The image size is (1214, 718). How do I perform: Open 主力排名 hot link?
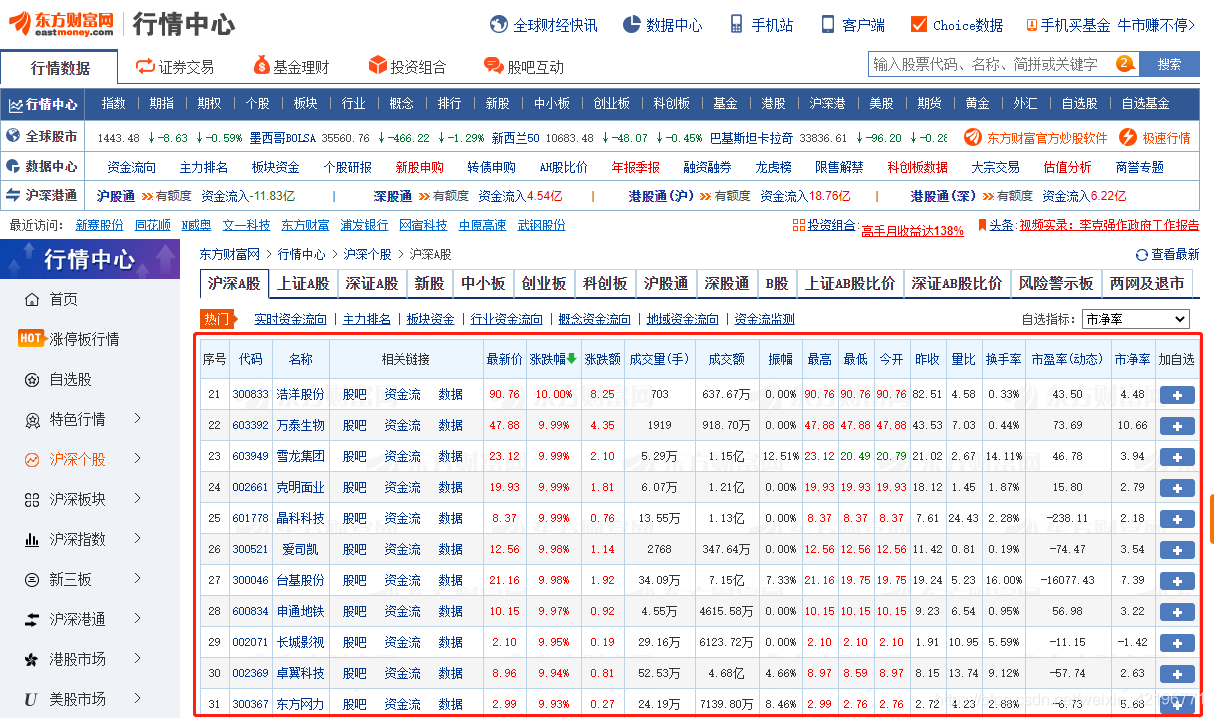[366, 320]
